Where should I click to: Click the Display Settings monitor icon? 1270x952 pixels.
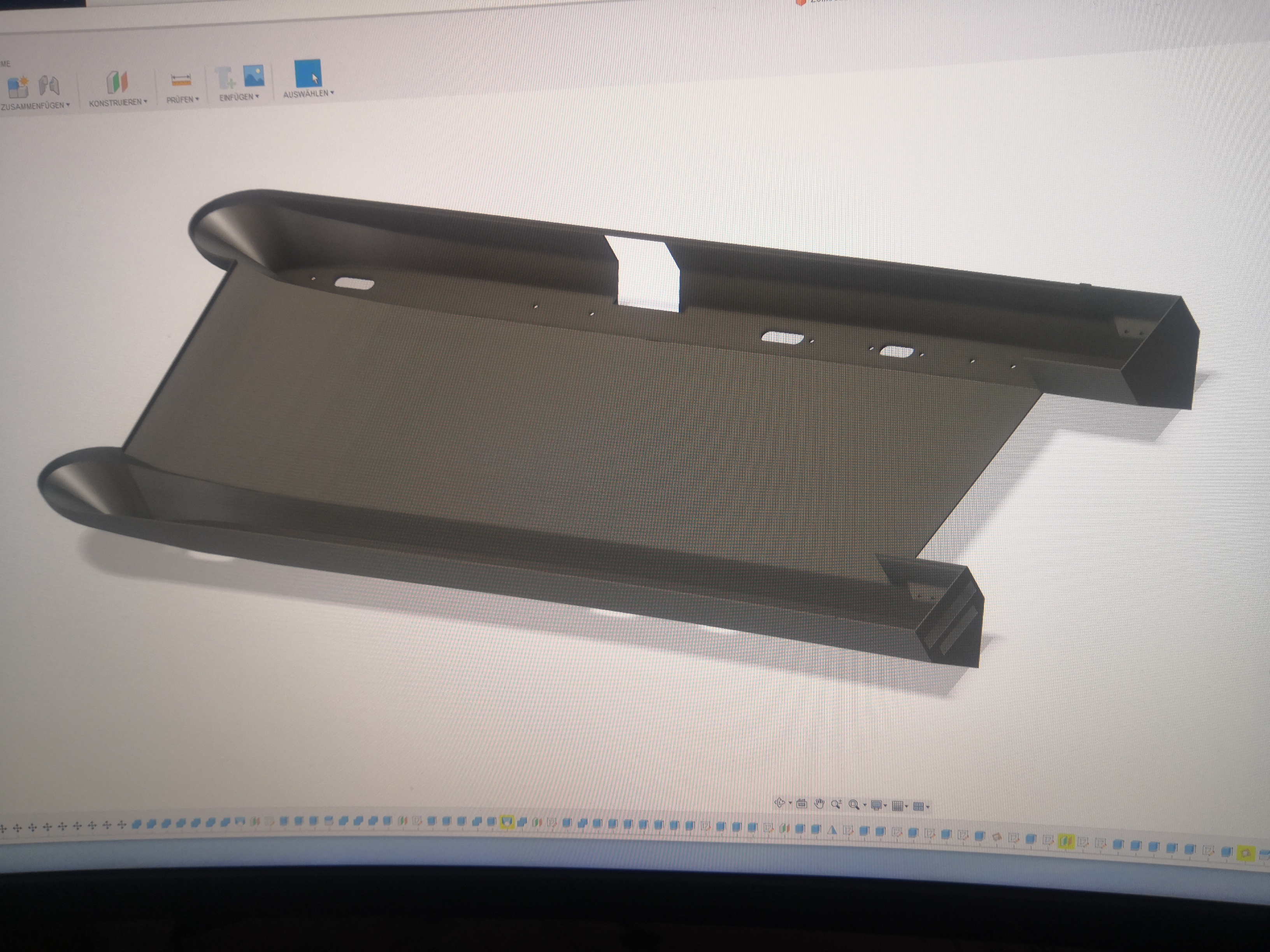876,806
